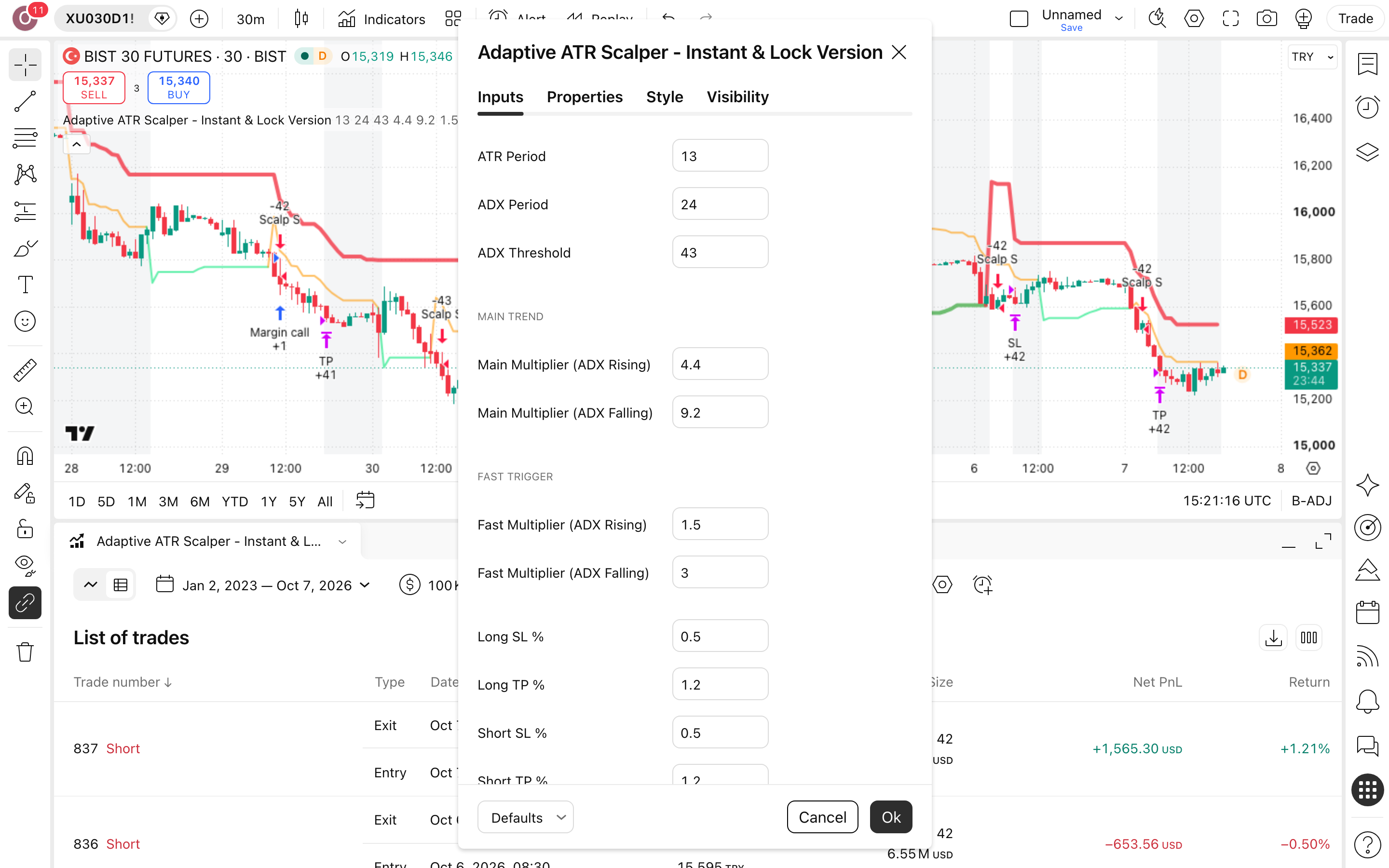Open the fullscreen mode icon
Image resolution: width=1389 pixels, height=868 pixels.
[1230, 18]
